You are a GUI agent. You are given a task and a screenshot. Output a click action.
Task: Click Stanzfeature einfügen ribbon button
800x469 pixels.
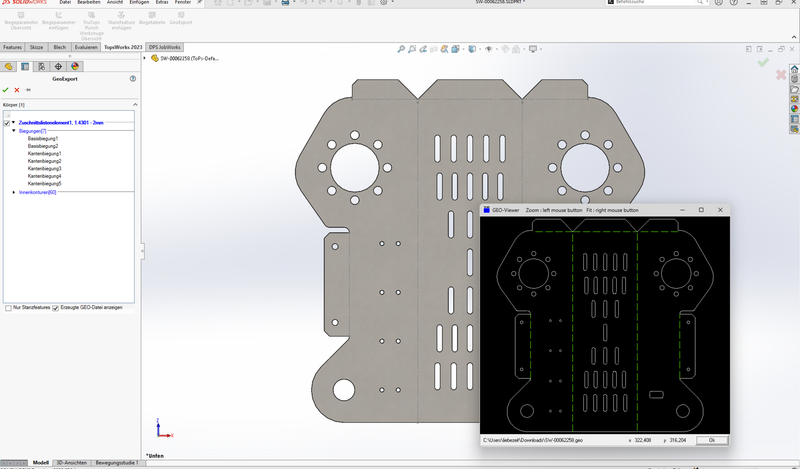[121, 21]
